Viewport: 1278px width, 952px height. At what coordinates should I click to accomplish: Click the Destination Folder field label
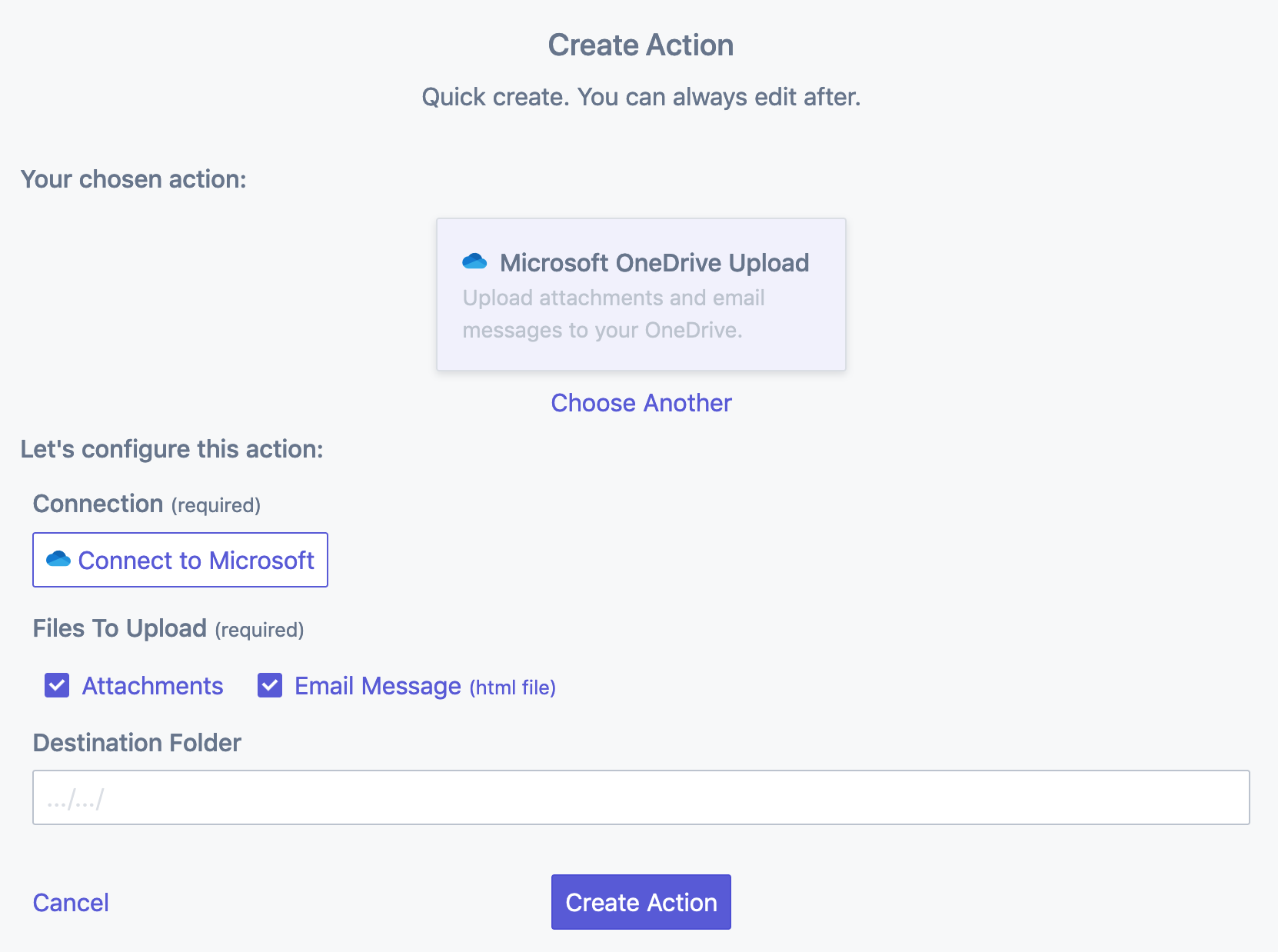pos(137,743)
